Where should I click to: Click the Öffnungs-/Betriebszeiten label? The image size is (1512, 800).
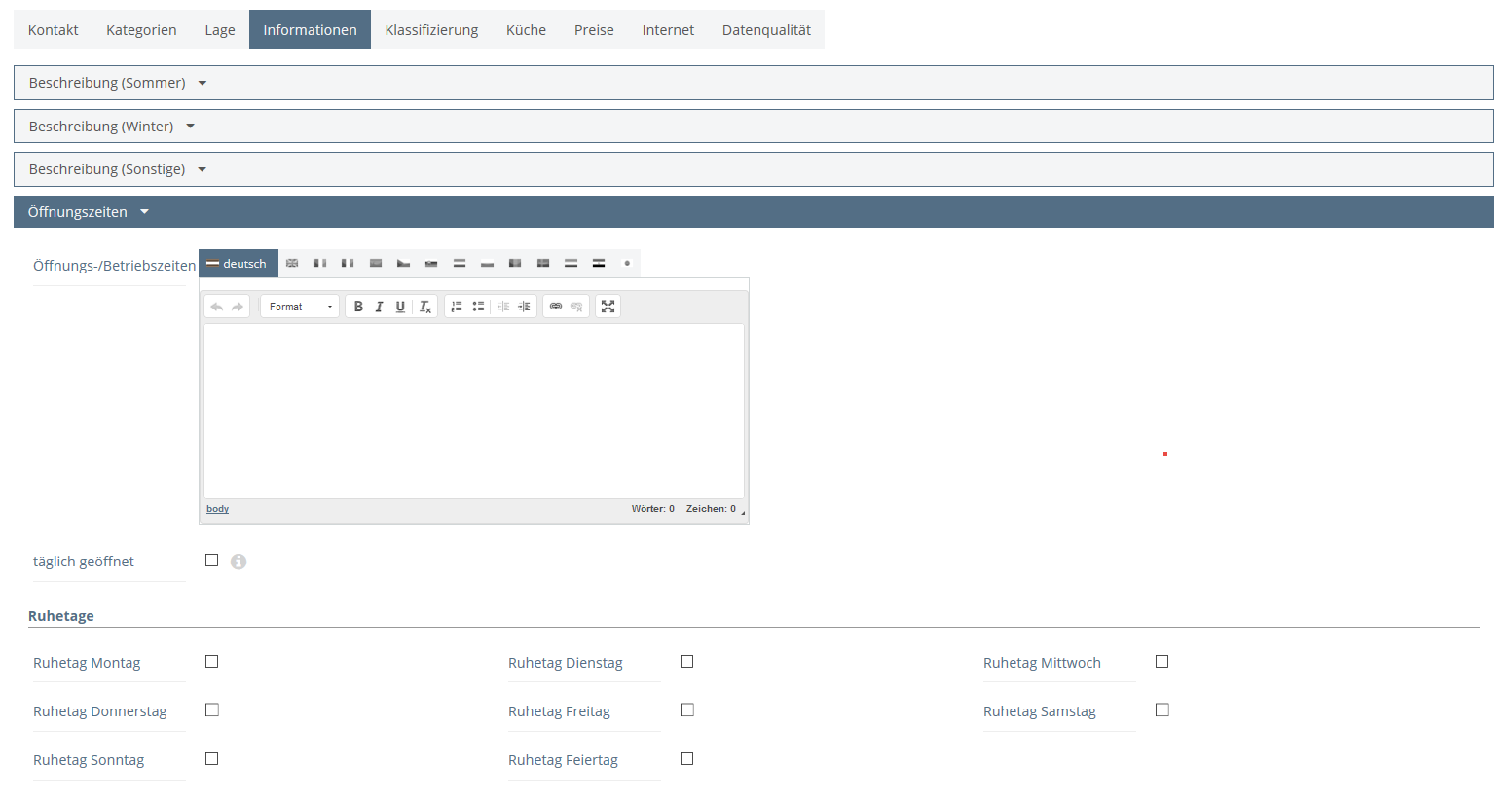[x=114, y=266]
